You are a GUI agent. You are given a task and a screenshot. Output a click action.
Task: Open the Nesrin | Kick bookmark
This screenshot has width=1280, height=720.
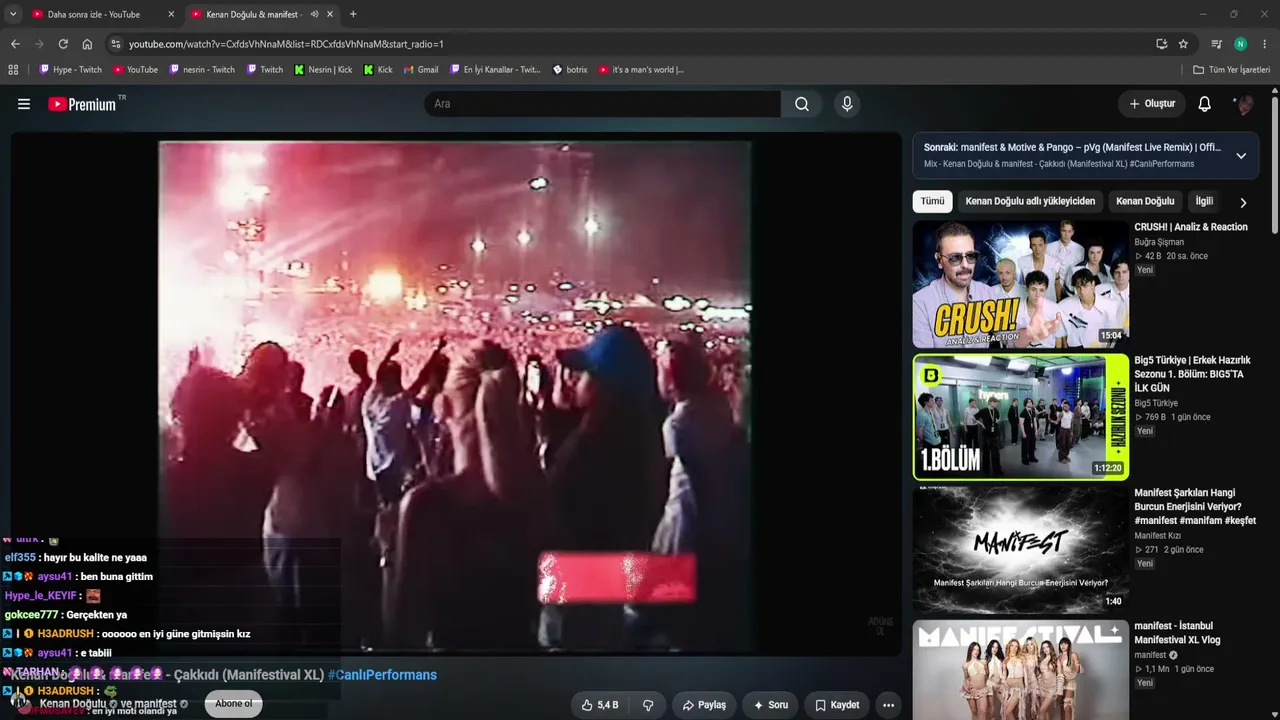[x=323, y=70]
